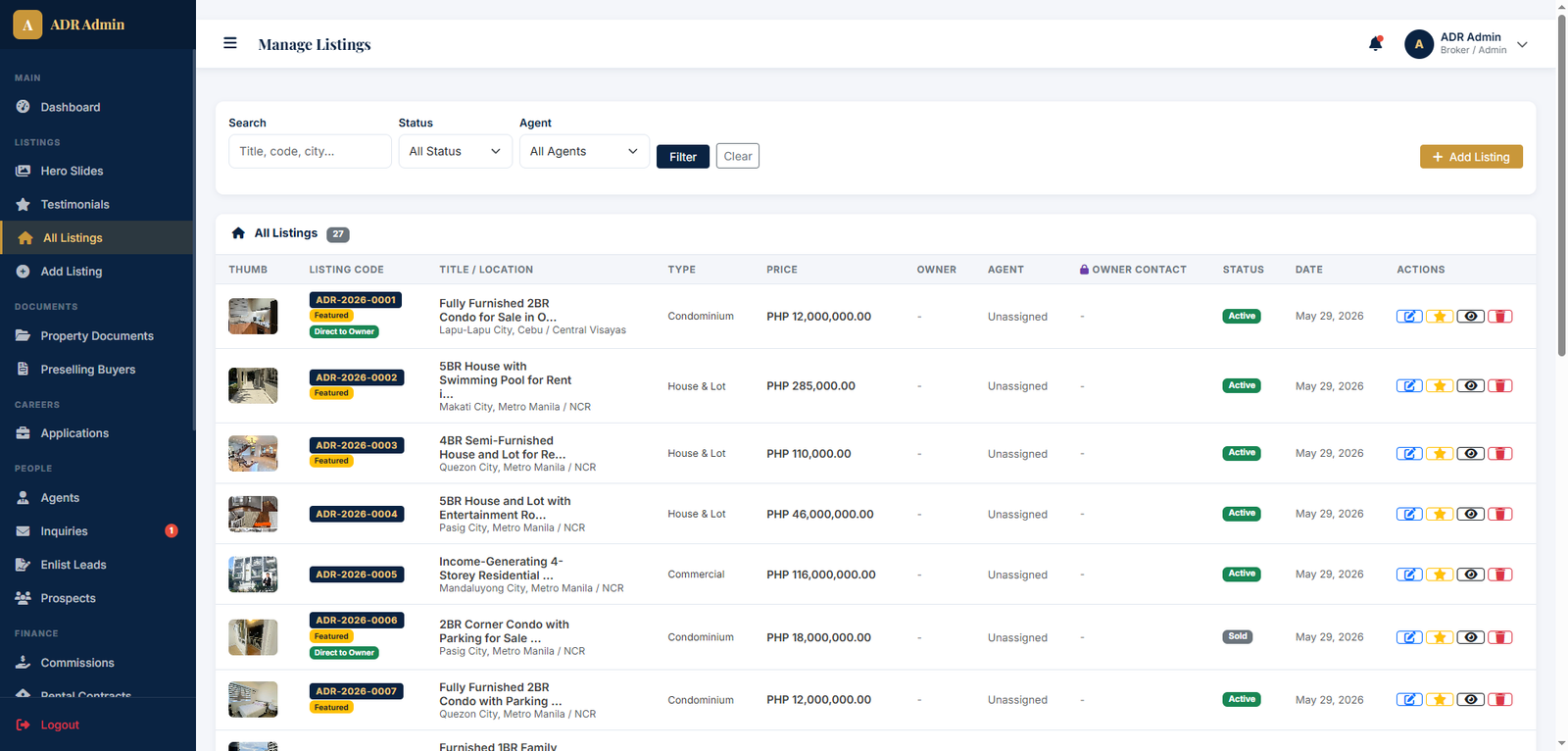
Task: View listing ADR-2026-0001 with eye icon
Action: [x=1470, y=317]
